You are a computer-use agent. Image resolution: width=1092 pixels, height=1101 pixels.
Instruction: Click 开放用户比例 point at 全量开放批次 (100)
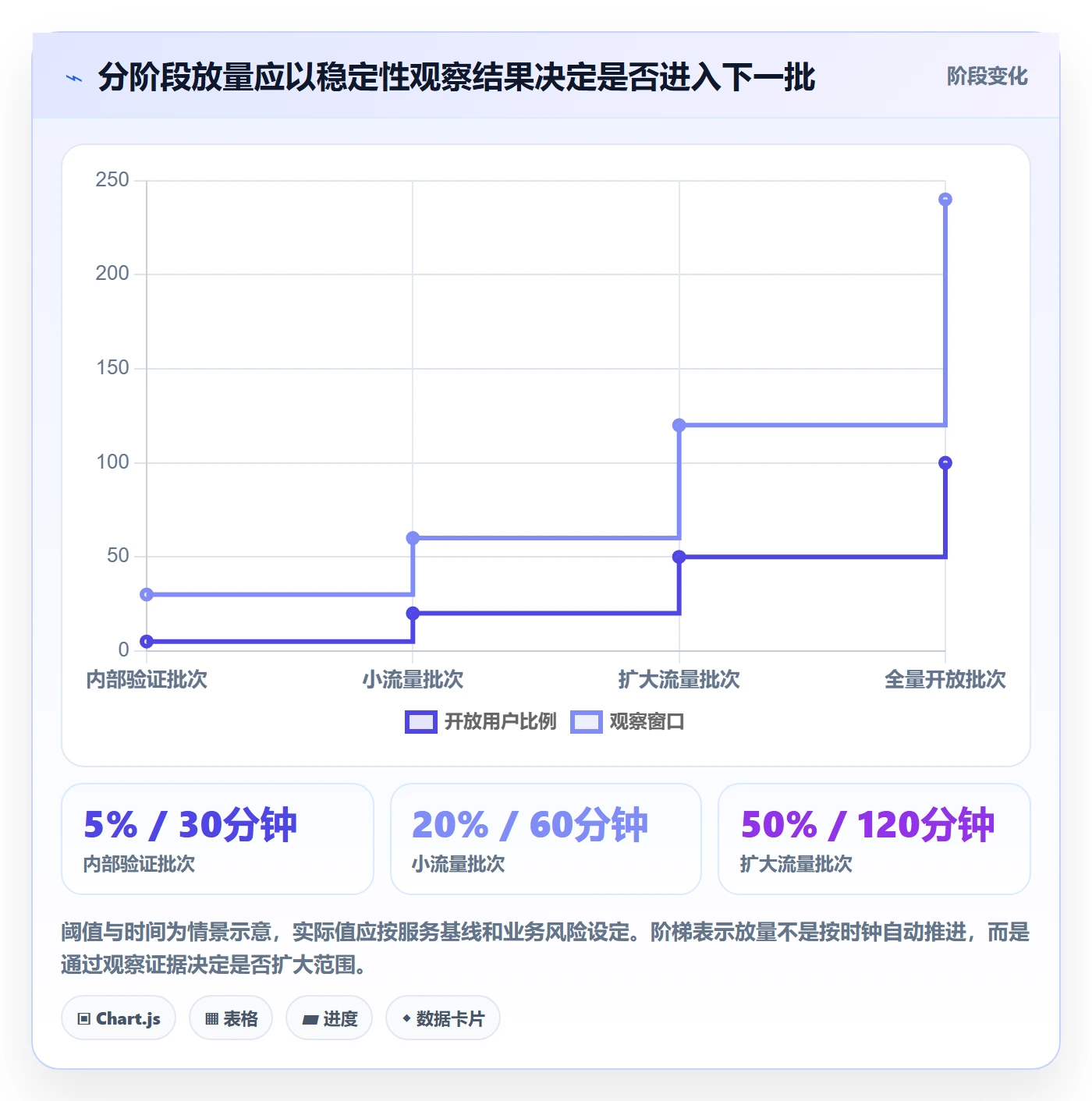click(x=945, y=463)
